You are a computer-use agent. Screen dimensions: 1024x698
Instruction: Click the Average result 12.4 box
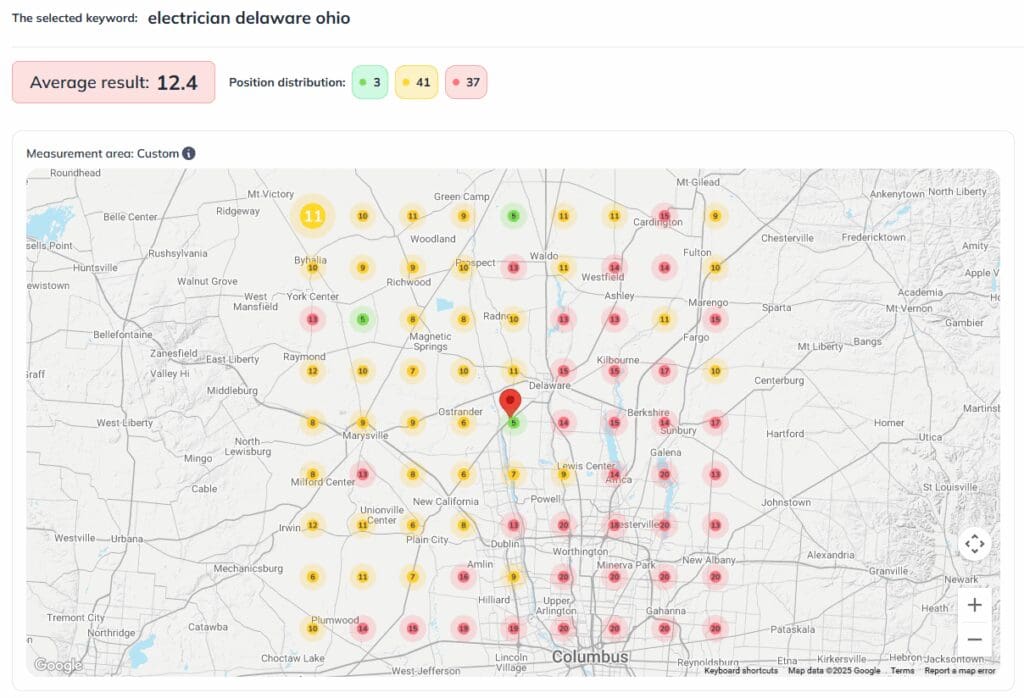click(x=113, y=82)
